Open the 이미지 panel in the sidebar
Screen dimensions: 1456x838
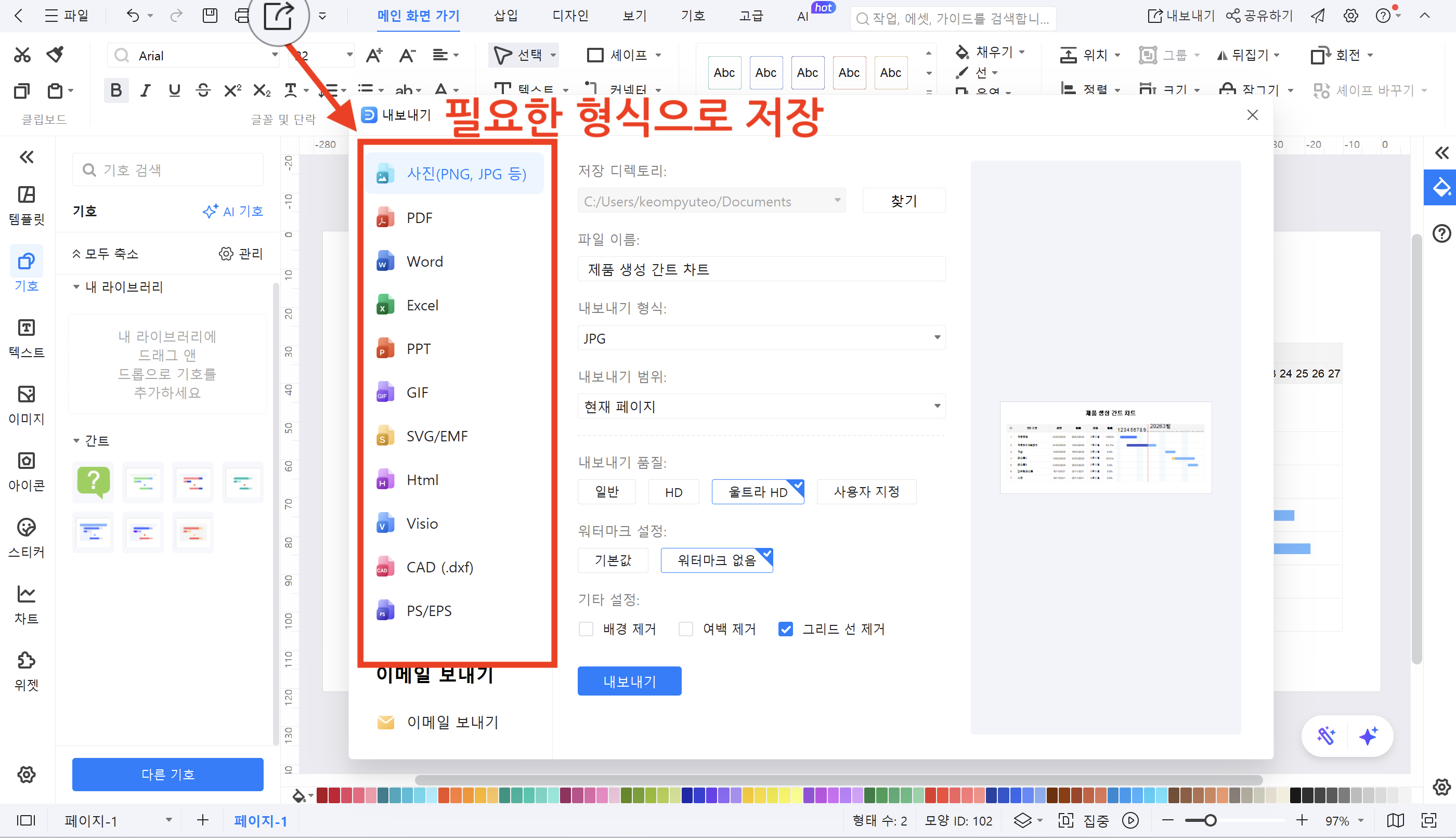click(x=26, y=404)
